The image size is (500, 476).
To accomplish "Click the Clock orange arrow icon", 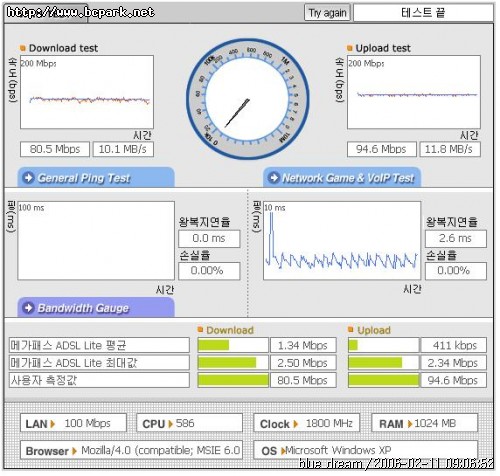I will pos(295,424).
